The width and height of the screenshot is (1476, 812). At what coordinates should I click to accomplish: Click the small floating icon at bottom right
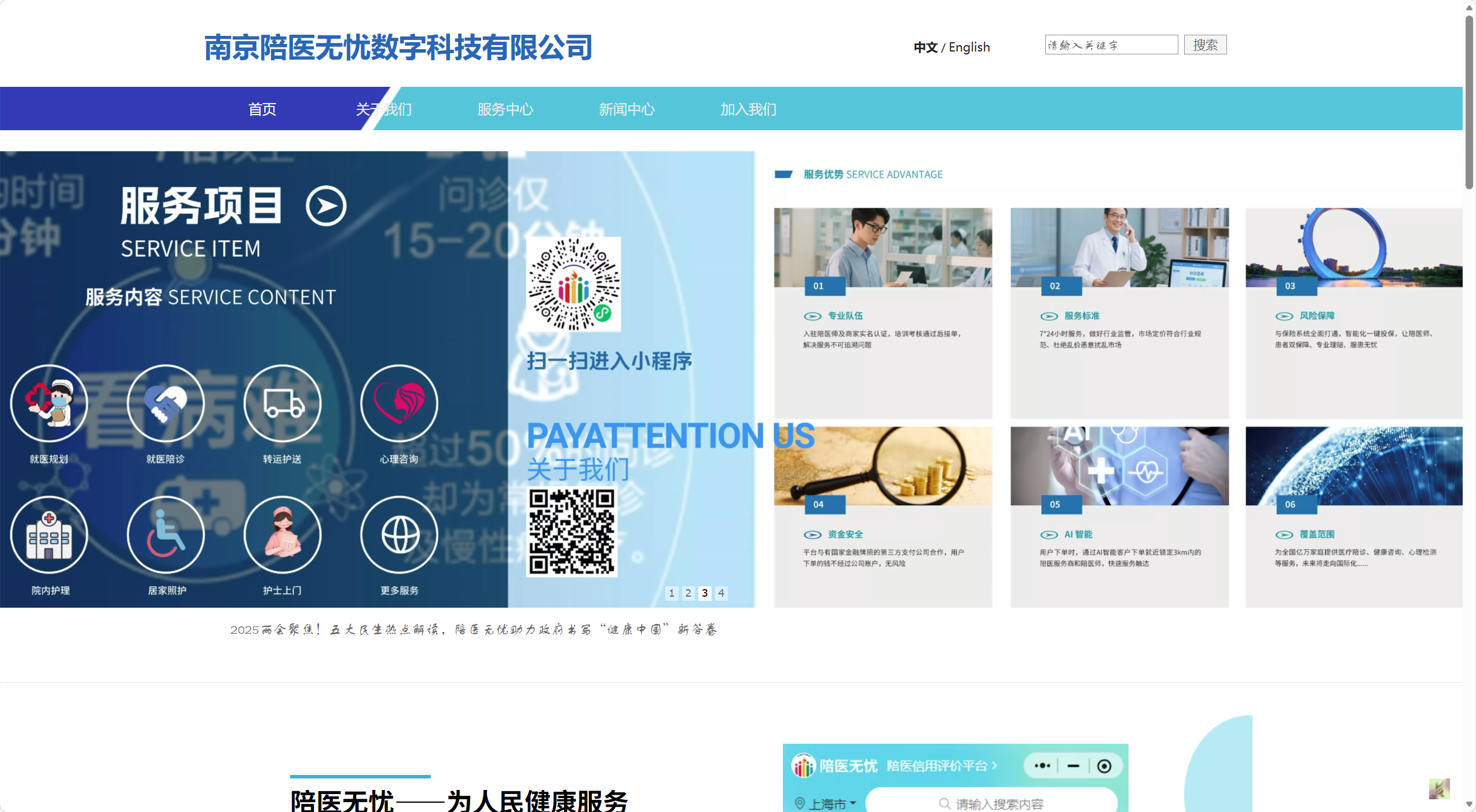tap(1439, 788)
